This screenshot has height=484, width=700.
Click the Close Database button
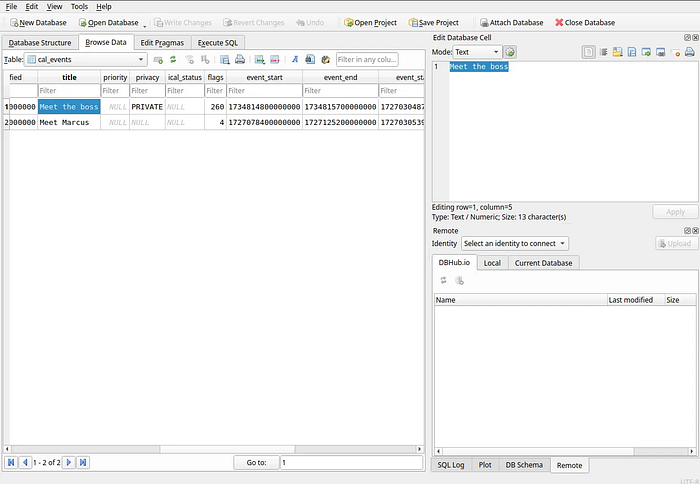click(x=585, y=22)
